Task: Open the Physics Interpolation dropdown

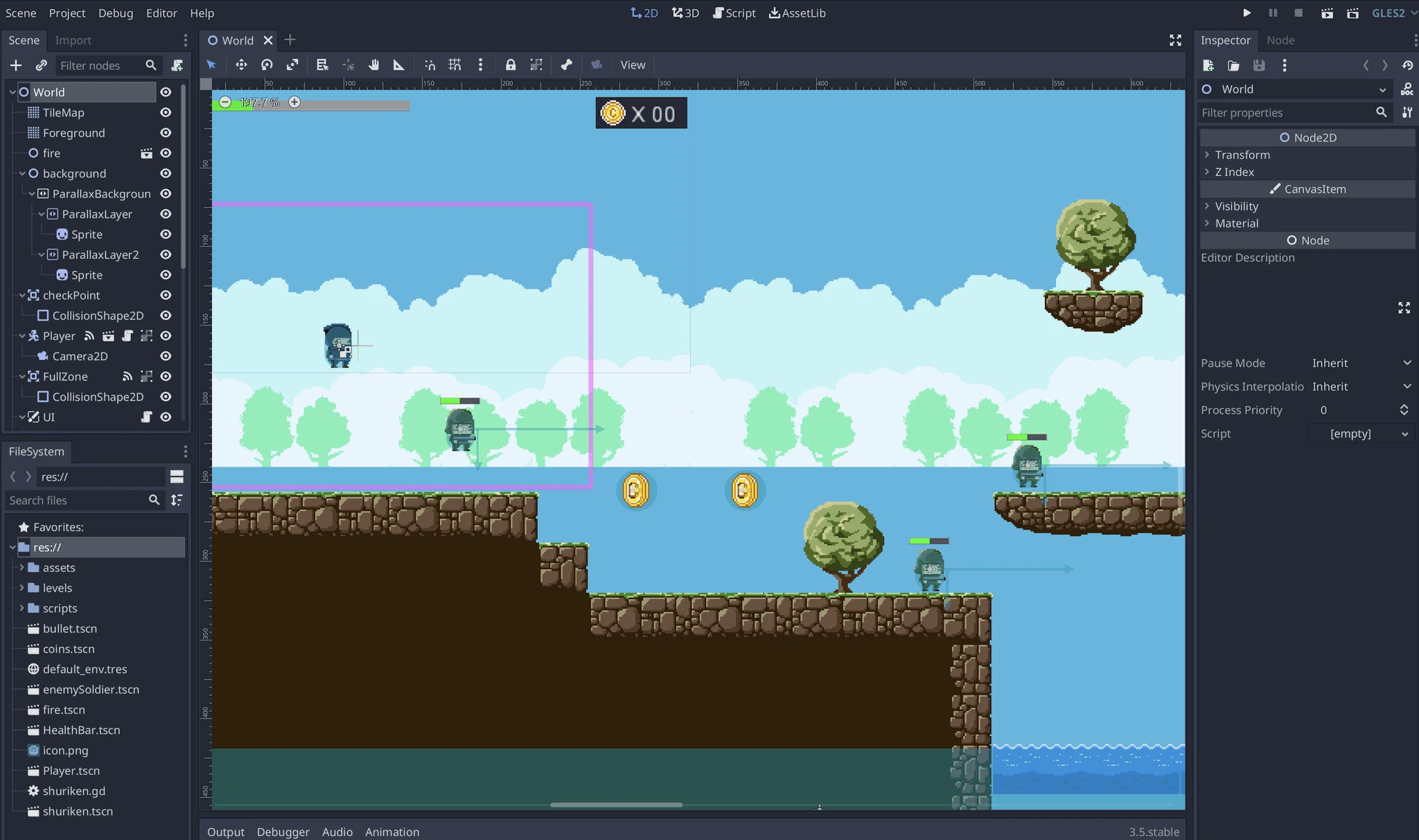Action: click(1361, 386)
